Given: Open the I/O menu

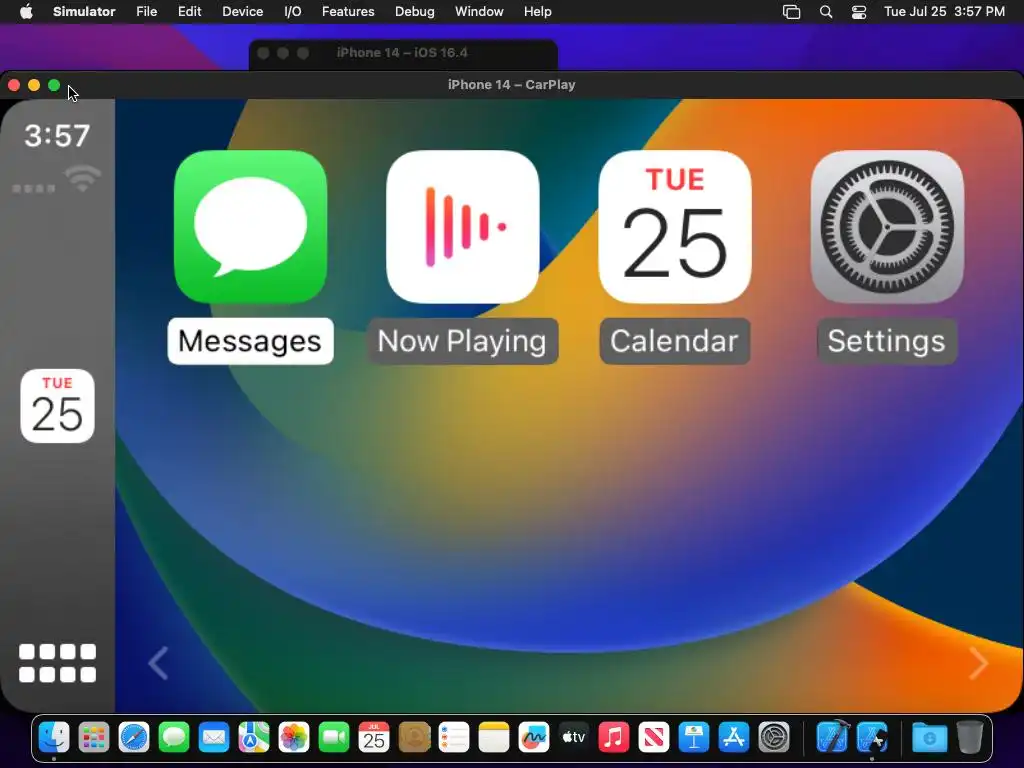Looking at the screenshot, I should coord(293,12).
